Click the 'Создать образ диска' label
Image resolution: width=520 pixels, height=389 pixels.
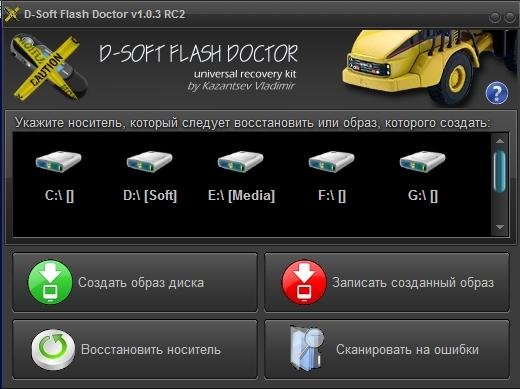(x=141, y=283)
